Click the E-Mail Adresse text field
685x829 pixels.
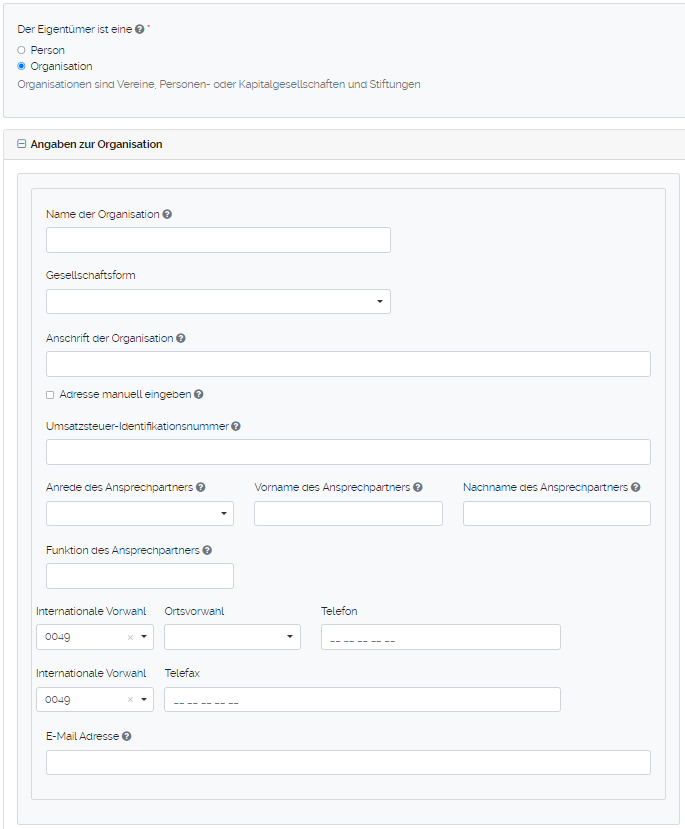348,762
